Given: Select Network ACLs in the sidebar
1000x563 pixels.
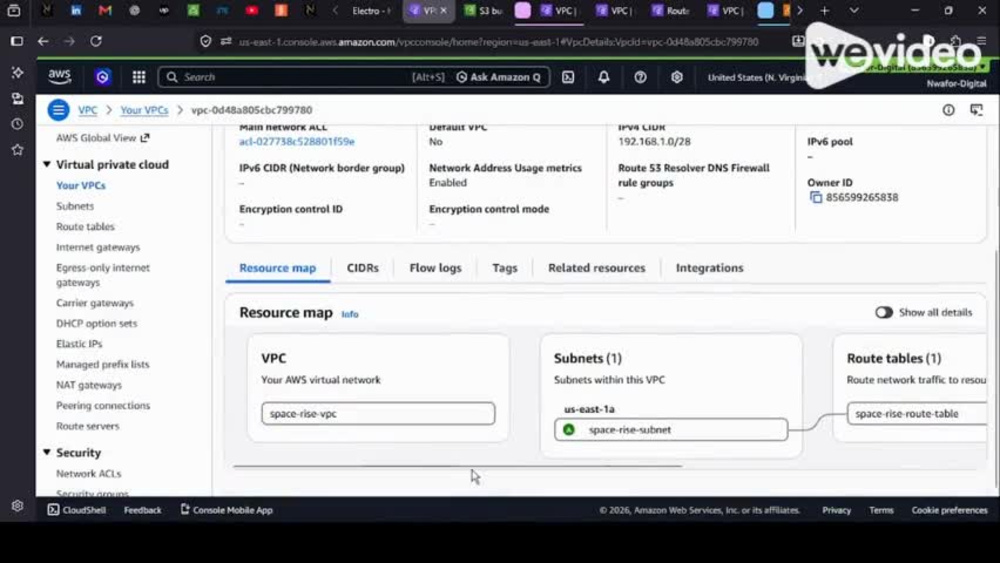Looking at the screenshot, I should tap(89, 473).
